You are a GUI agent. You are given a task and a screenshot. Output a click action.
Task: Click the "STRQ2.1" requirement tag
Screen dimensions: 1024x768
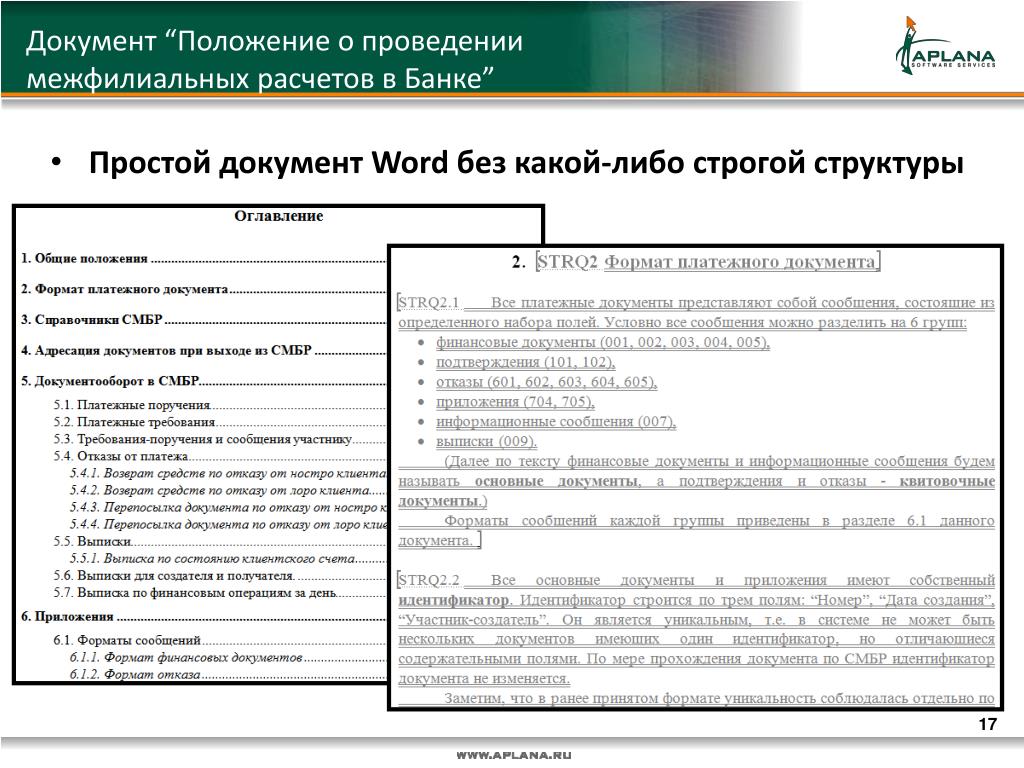point(429,302)
